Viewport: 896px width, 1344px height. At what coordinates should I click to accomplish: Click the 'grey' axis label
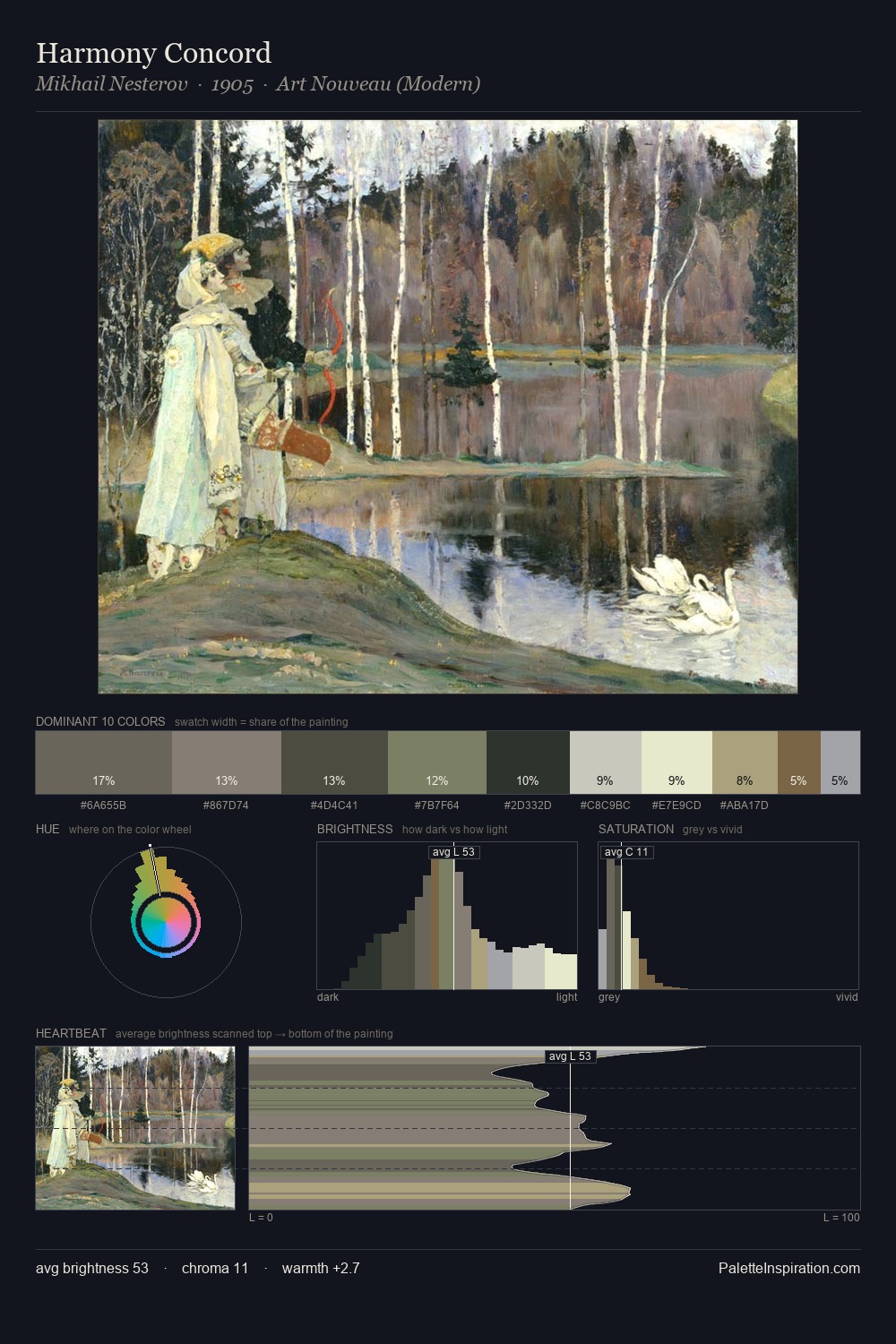[609, 997]
